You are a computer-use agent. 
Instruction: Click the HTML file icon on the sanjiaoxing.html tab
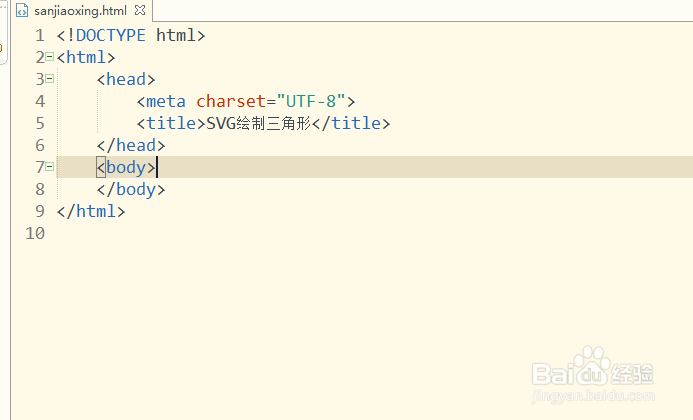(22, 10)
